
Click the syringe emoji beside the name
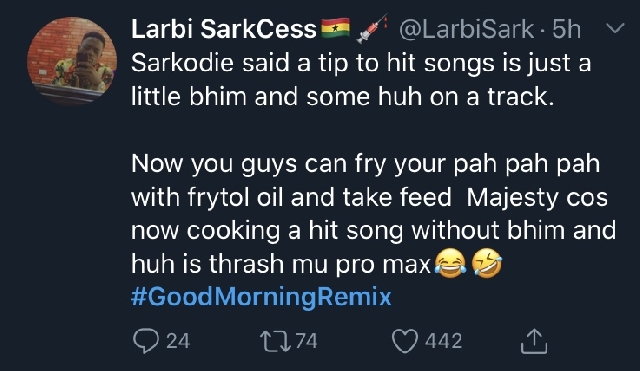tap(371, 29)
